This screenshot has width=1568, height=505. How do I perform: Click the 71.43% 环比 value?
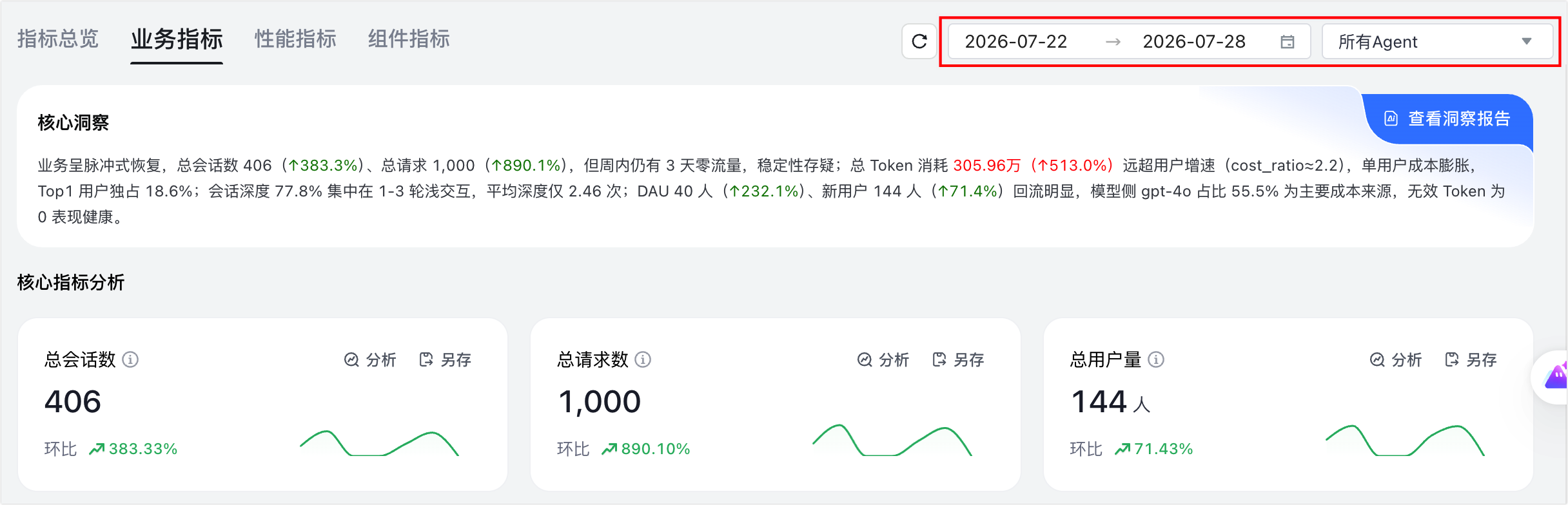pyautogui.click(x=1164, y=449)
